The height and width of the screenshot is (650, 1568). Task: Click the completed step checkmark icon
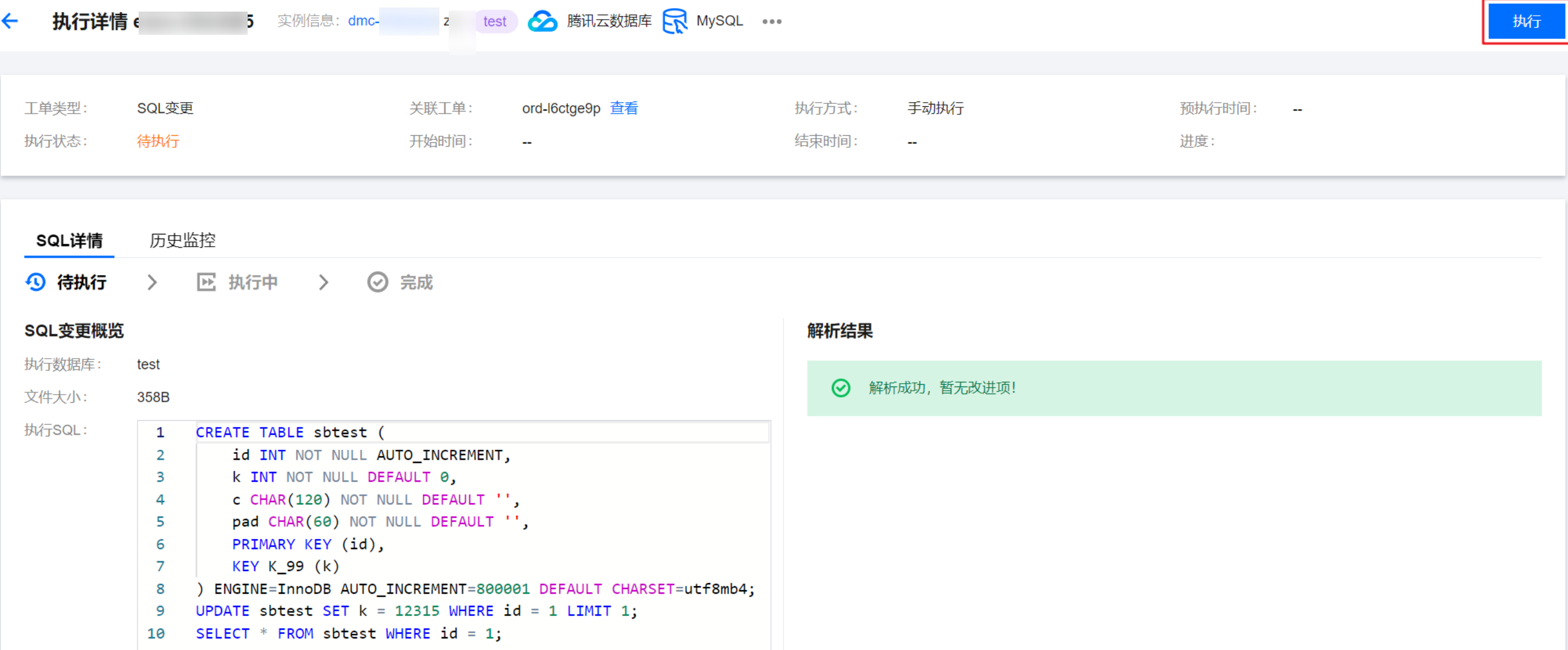tap(378, 282)
